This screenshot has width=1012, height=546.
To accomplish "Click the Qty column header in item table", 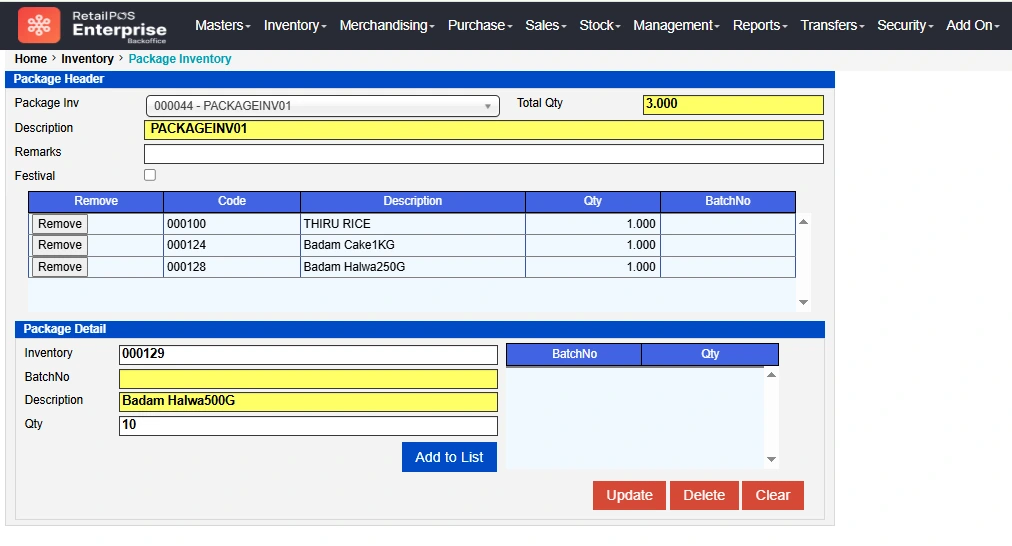I will 593,201.
